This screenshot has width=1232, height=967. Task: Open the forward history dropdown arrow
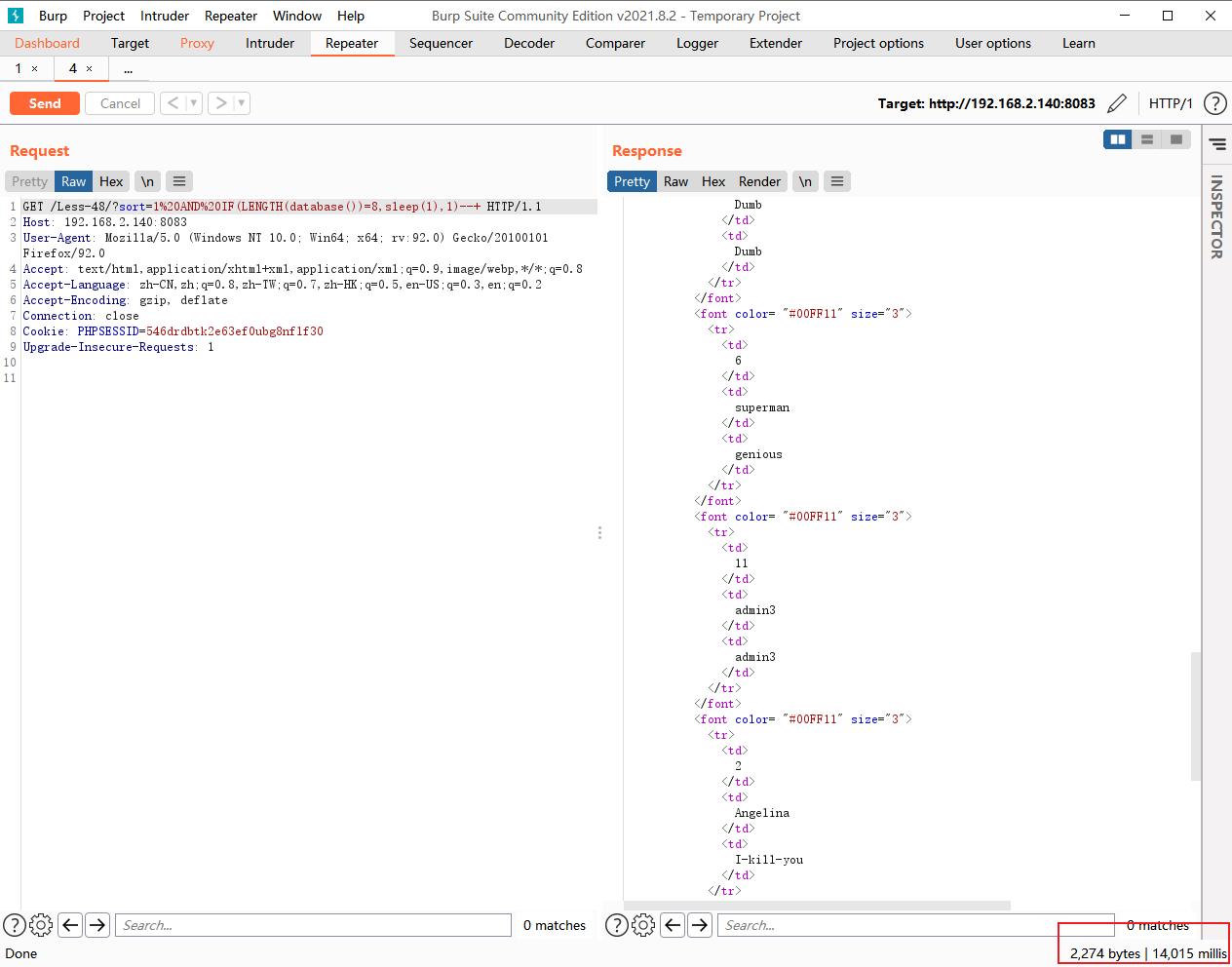click(242, 103)
